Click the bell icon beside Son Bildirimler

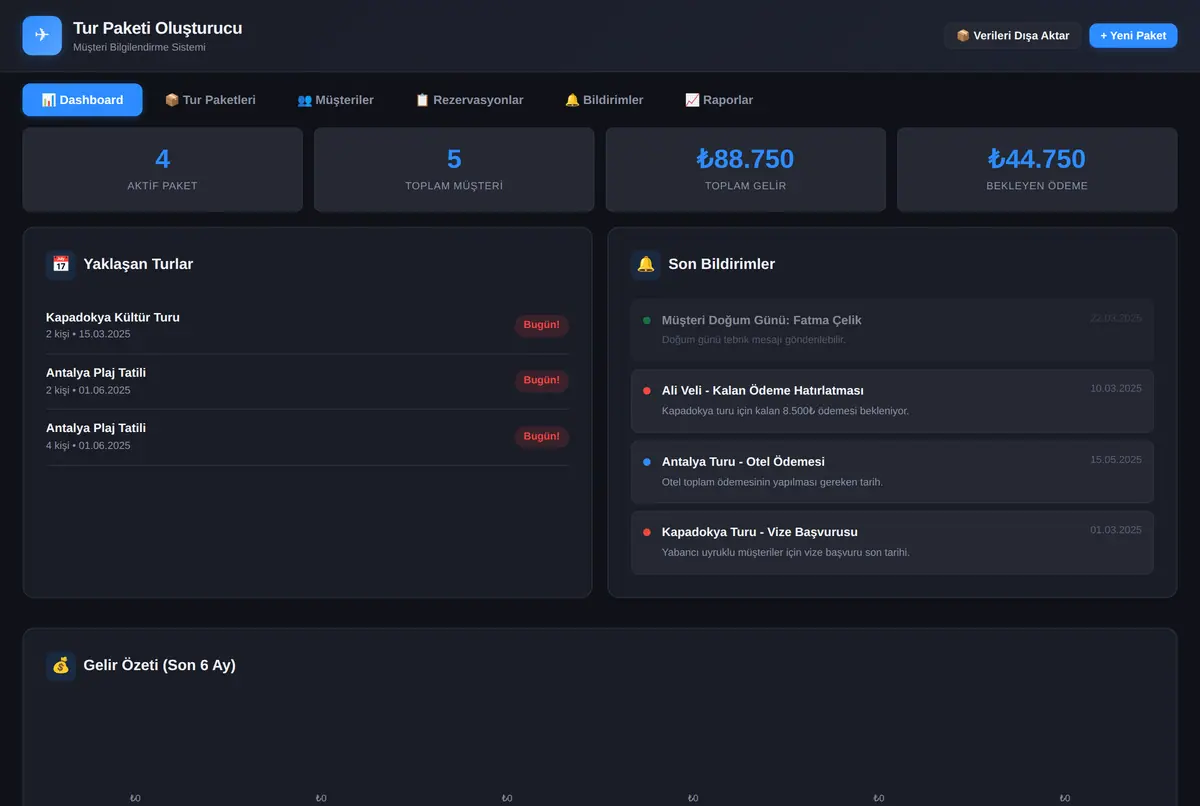(646, 264)
